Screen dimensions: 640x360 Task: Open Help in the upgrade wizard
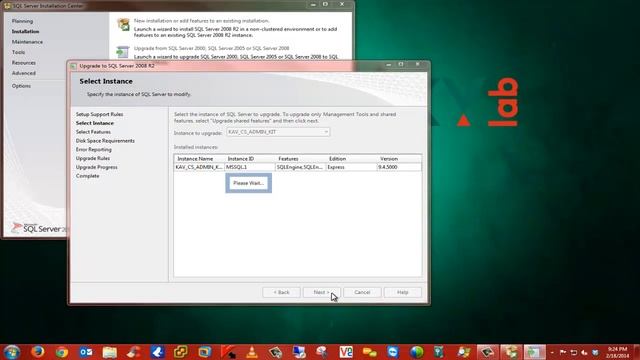pos(402,292)
